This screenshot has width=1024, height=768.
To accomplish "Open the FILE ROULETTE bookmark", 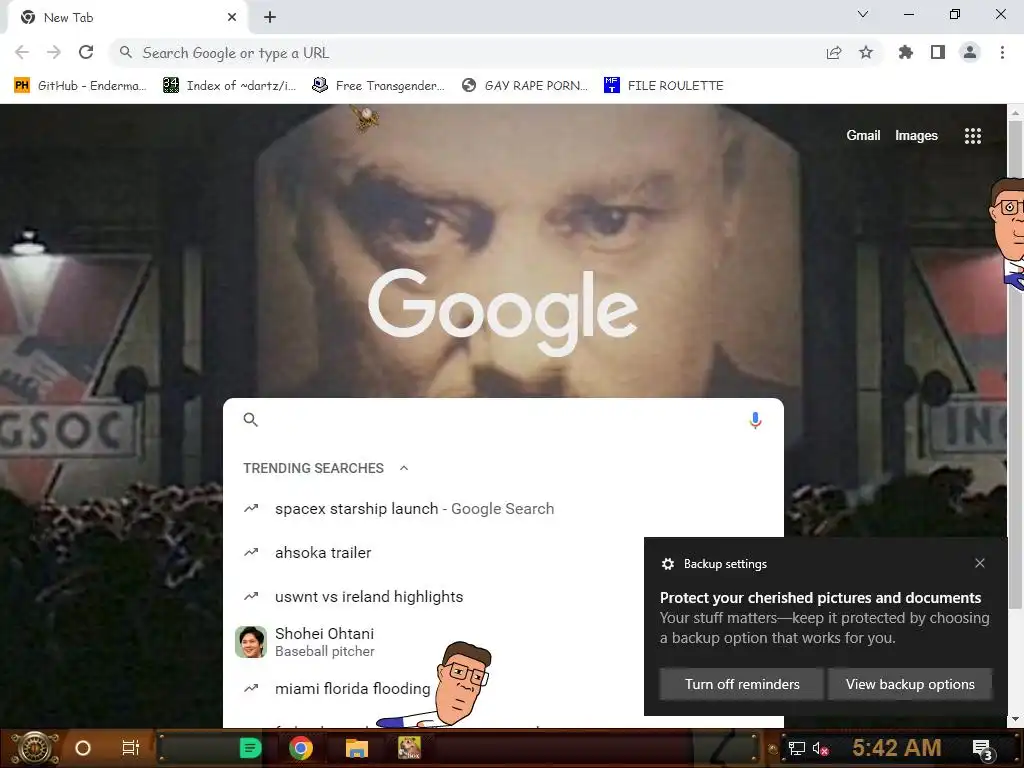I will click(664, 86).
